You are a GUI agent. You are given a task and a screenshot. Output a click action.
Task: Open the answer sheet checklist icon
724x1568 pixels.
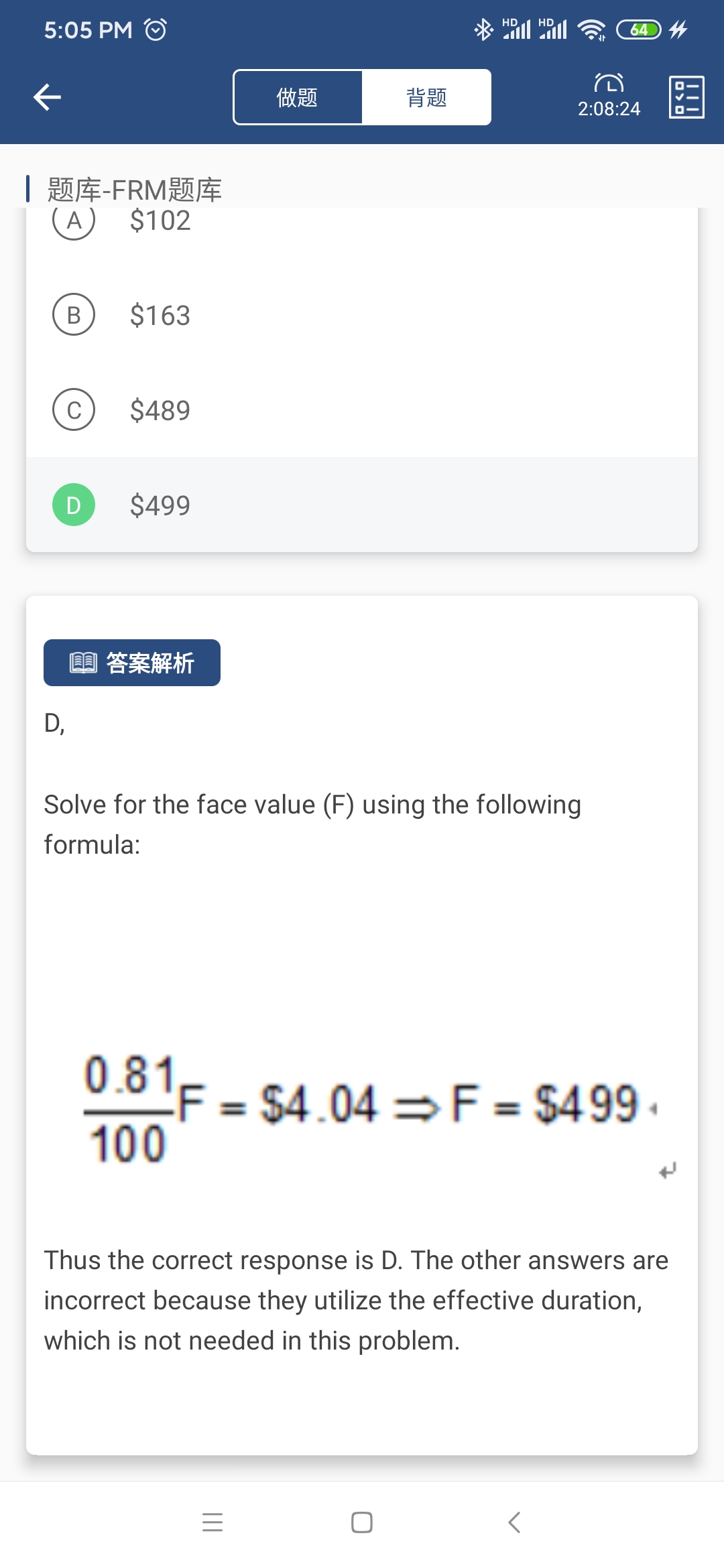tap(686, 97)
